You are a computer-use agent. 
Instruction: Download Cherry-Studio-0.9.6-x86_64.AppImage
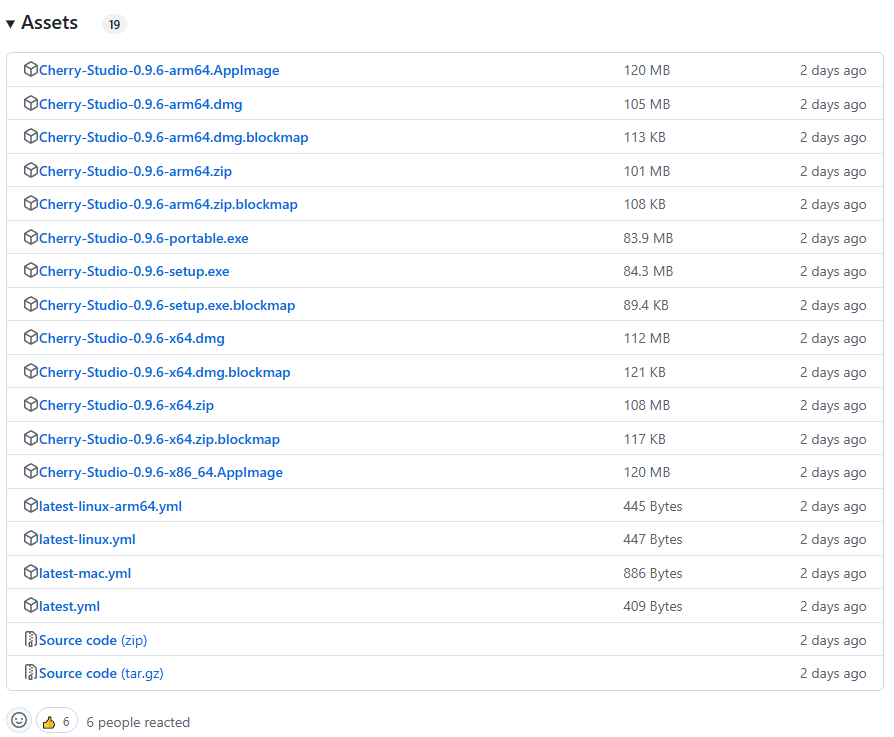160,472
